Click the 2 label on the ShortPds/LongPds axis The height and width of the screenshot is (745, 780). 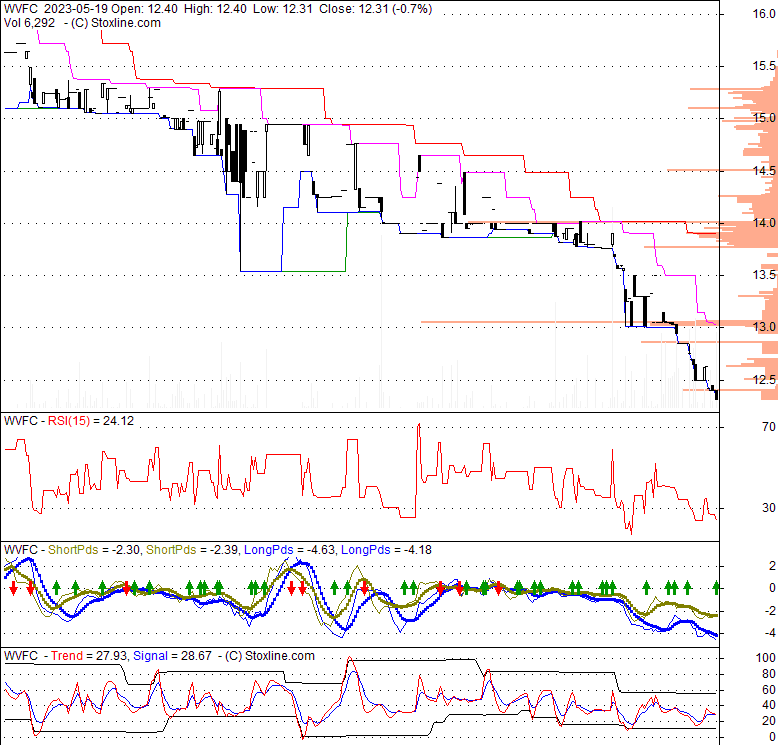772,566
